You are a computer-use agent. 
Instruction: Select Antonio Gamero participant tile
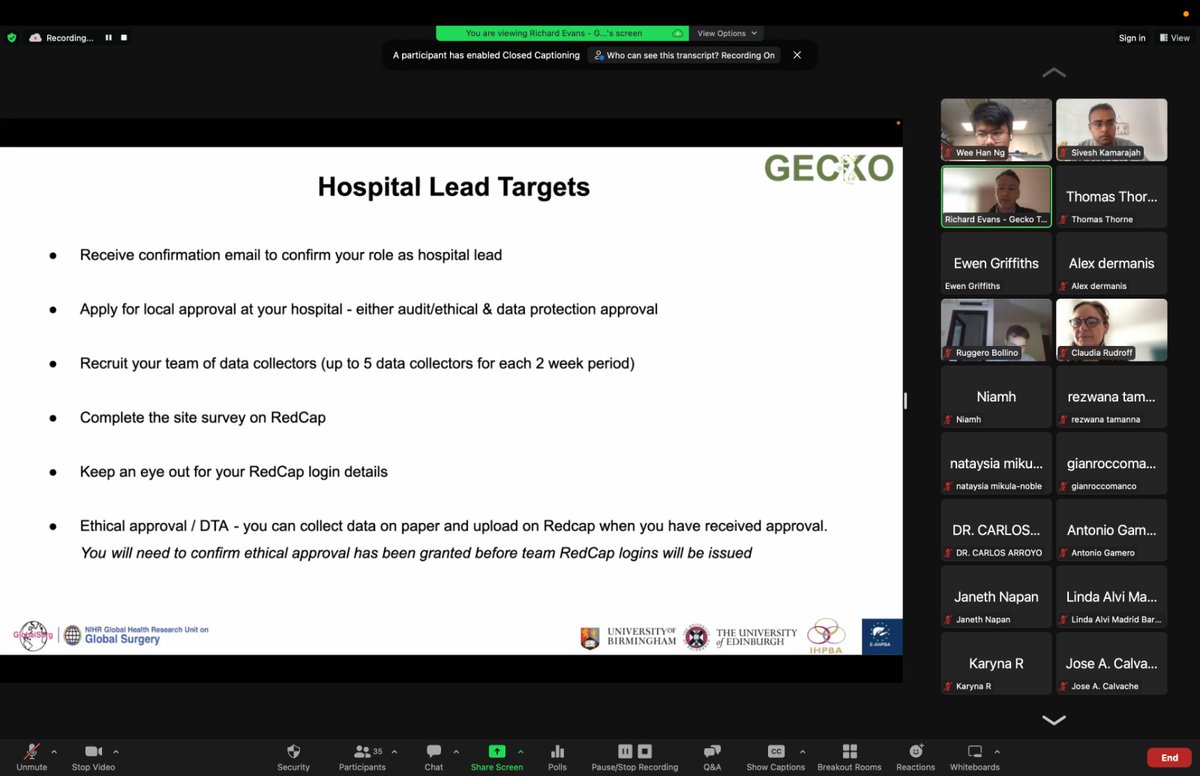point(1111,530)
